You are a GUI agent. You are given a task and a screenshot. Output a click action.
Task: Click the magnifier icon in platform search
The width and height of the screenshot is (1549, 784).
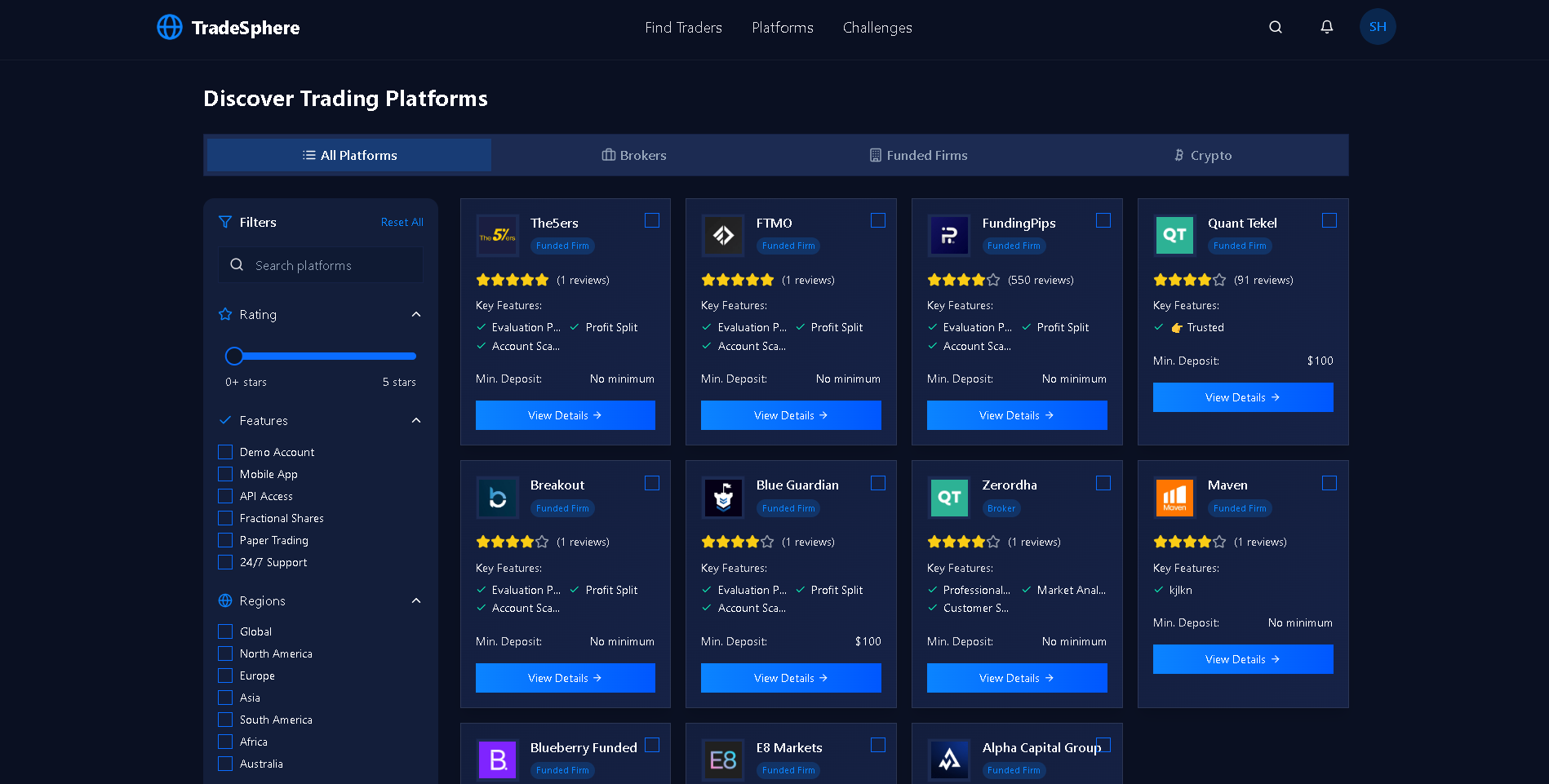pos(237,265)
